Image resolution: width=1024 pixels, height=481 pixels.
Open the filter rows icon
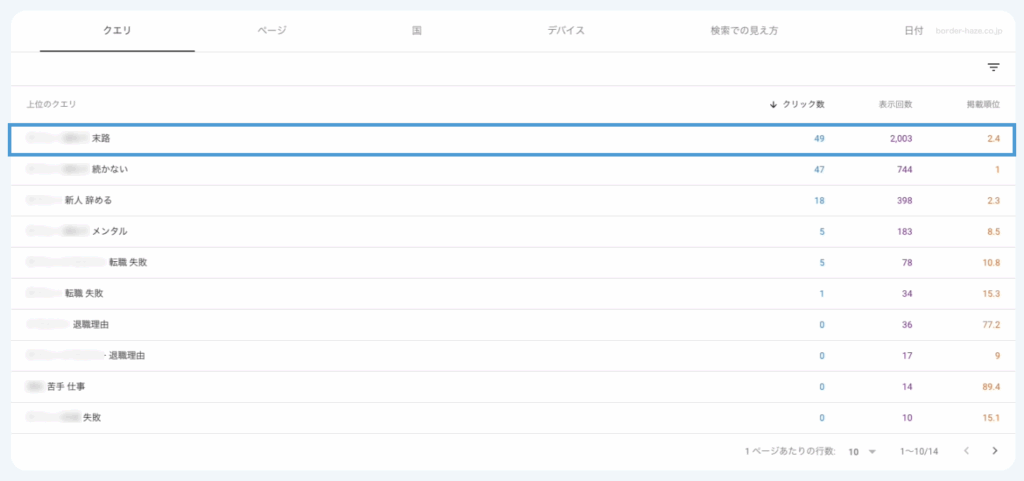coord(993,68)
